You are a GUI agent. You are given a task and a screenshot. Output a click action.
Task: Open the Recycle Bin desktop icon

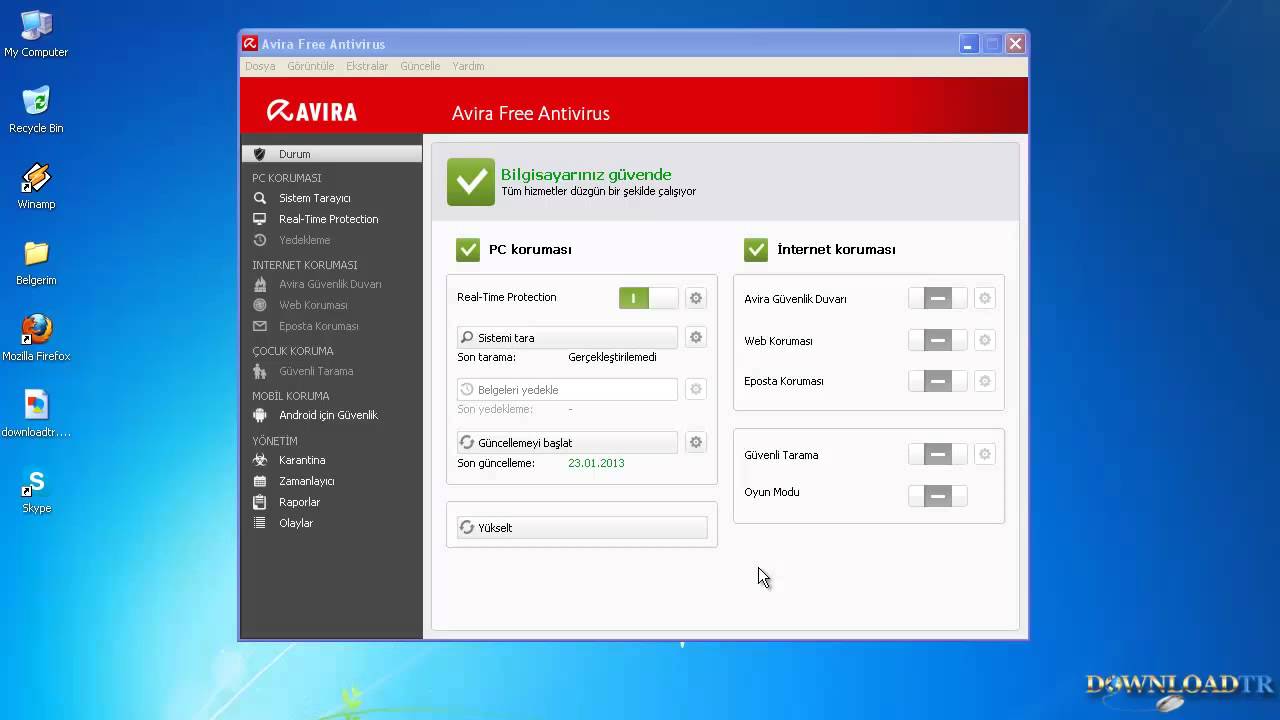[x=36, y=110]
